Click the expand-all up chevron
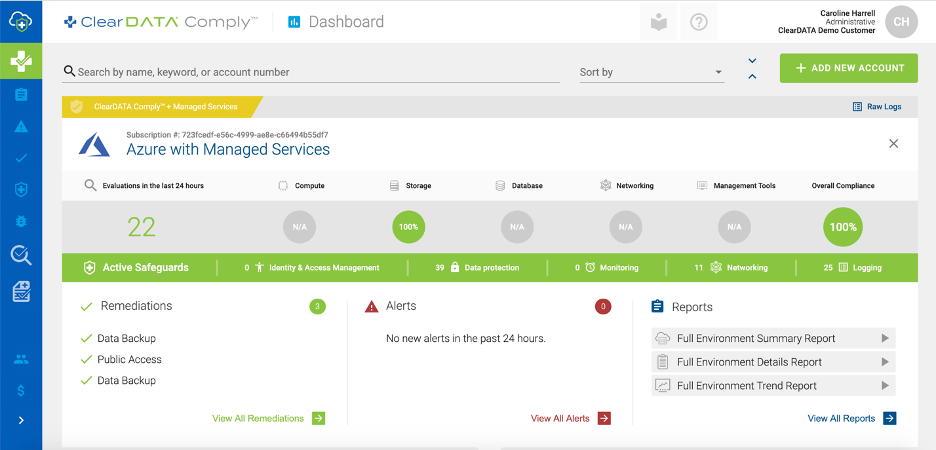The height and width of the screenshot is (450, 936). tap(752, 76)
